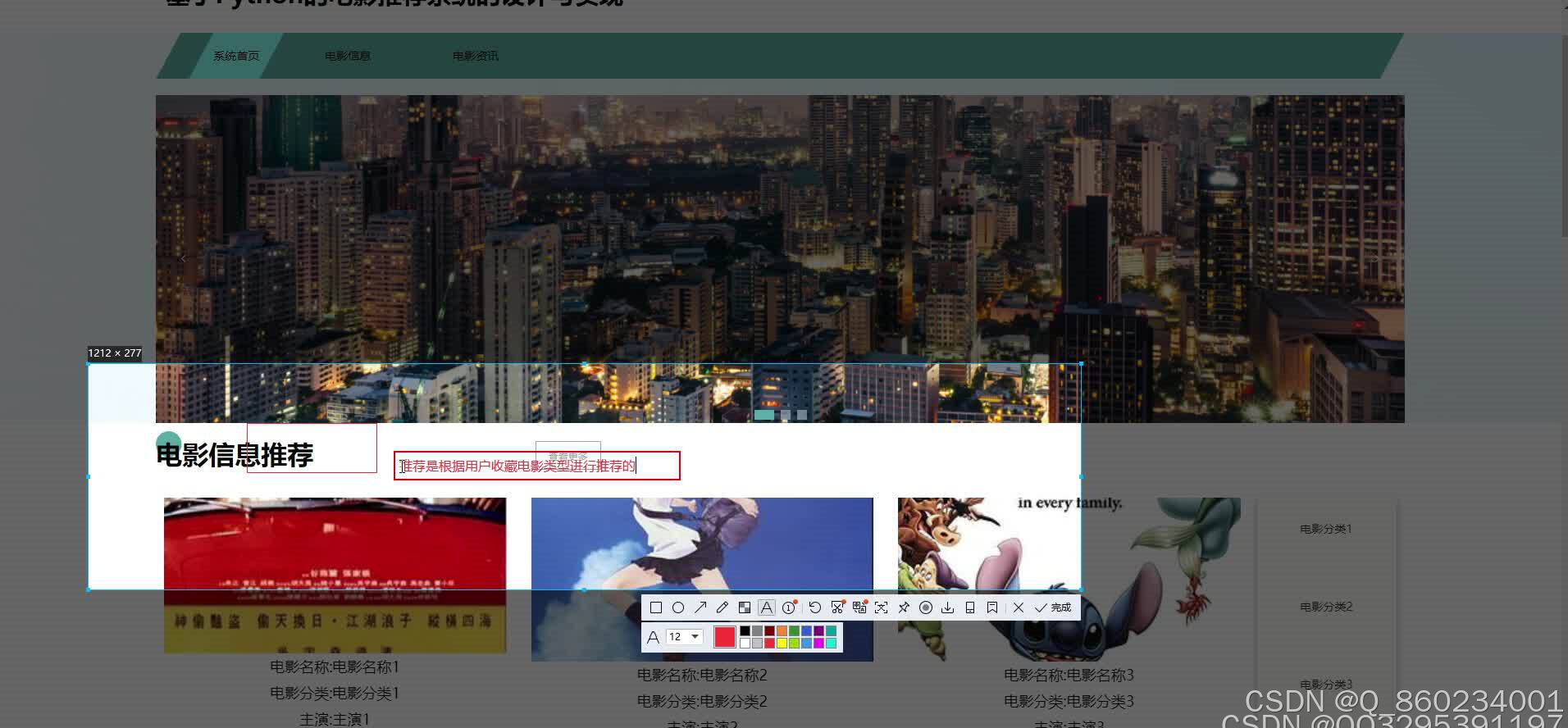Pick the magenta color swatch
This screenshot has height=728, width=1568.
tap(818, 643)
